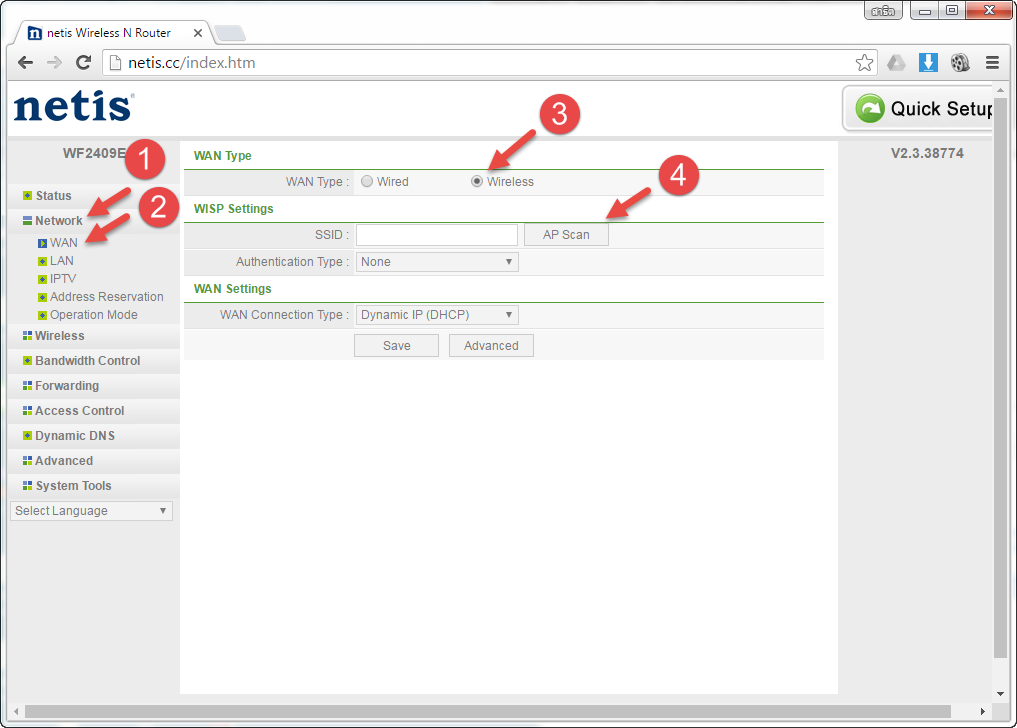Select the Wired WAN type radio button
Image resolution: width=1017 pixels, height=728 pixels.
click(367, 182)
